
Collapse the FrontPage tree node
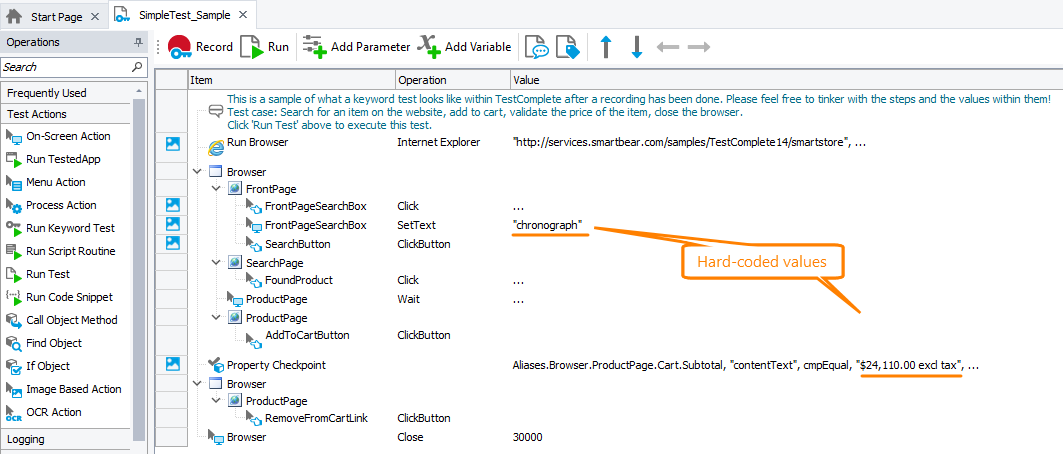(215, 189)
